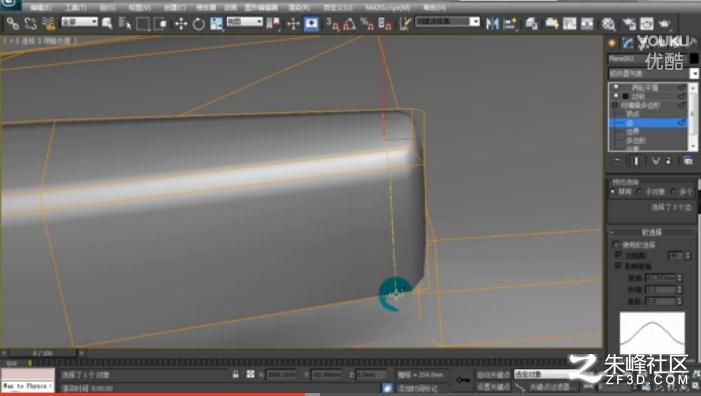701x396 pixels.
Task: Open the MAXScript menu
Action: 388,8
